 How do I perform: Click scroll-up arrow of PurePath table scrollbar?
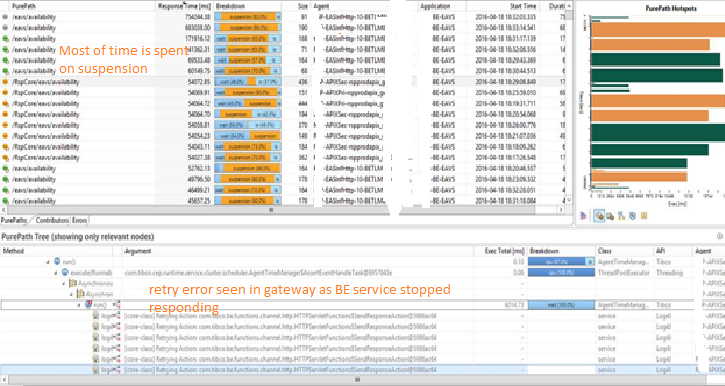tap(569, 6)
